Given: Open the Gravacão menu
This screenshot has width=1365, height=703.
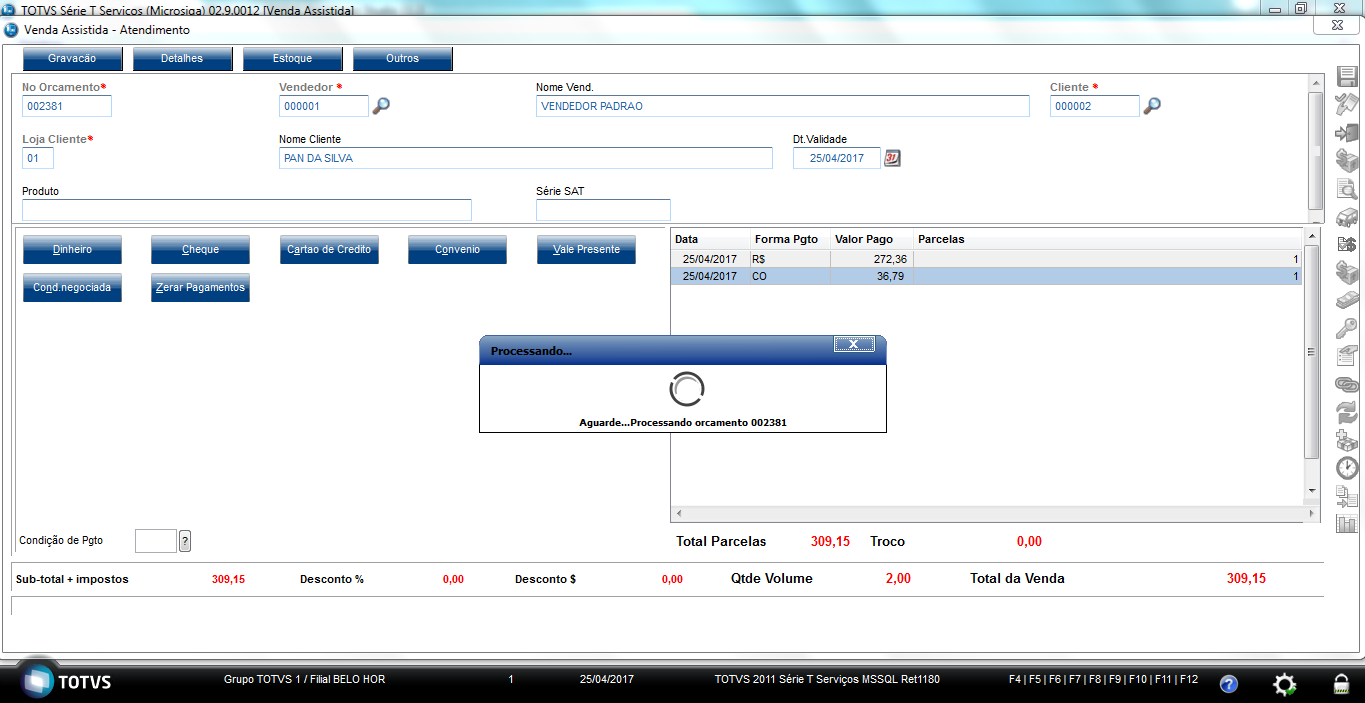Looking at the screenshot, I should click(x=72, y=59).
